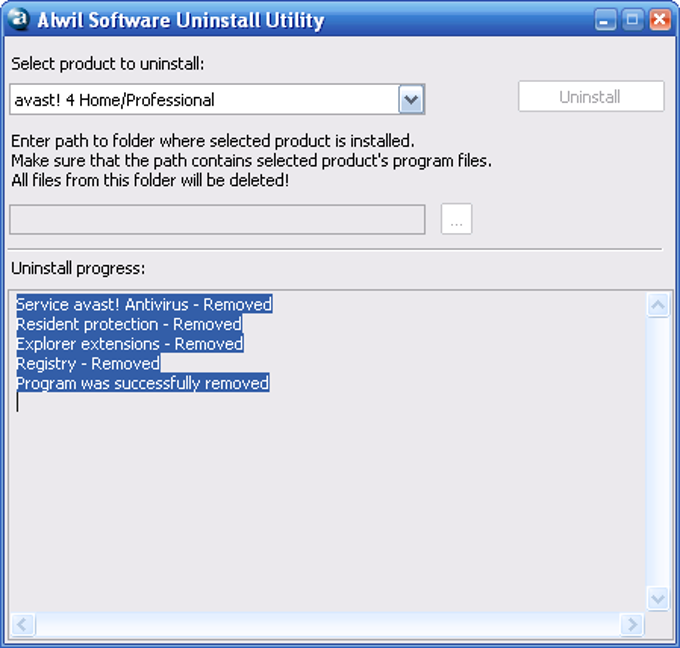Viewport: 680px width, 648px height.
Task: Click the Uninstall button
Action: pyautogui.click(x=591, y=96)
